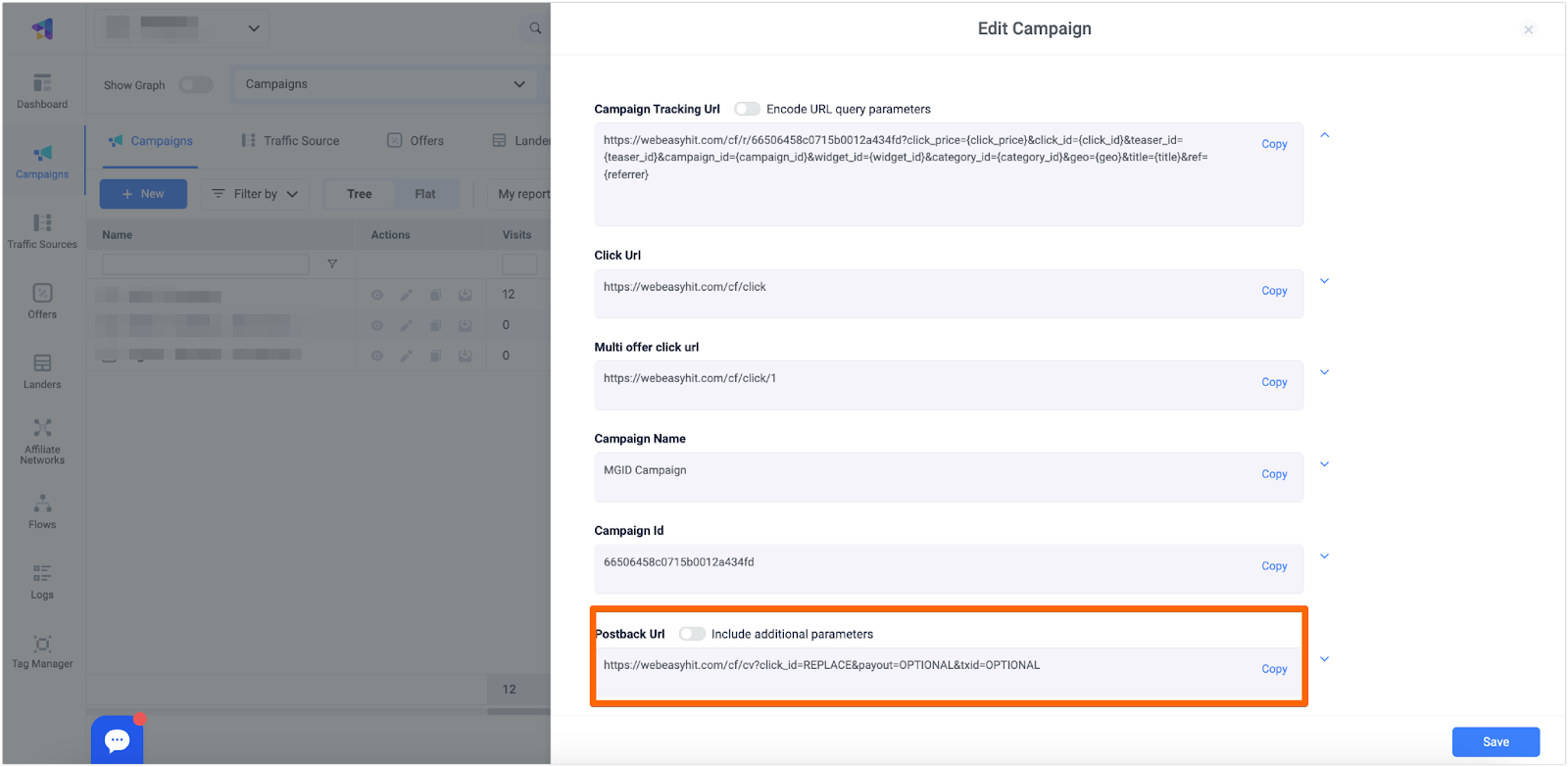Switch to the Traffic Source tab

coord(291,141)
